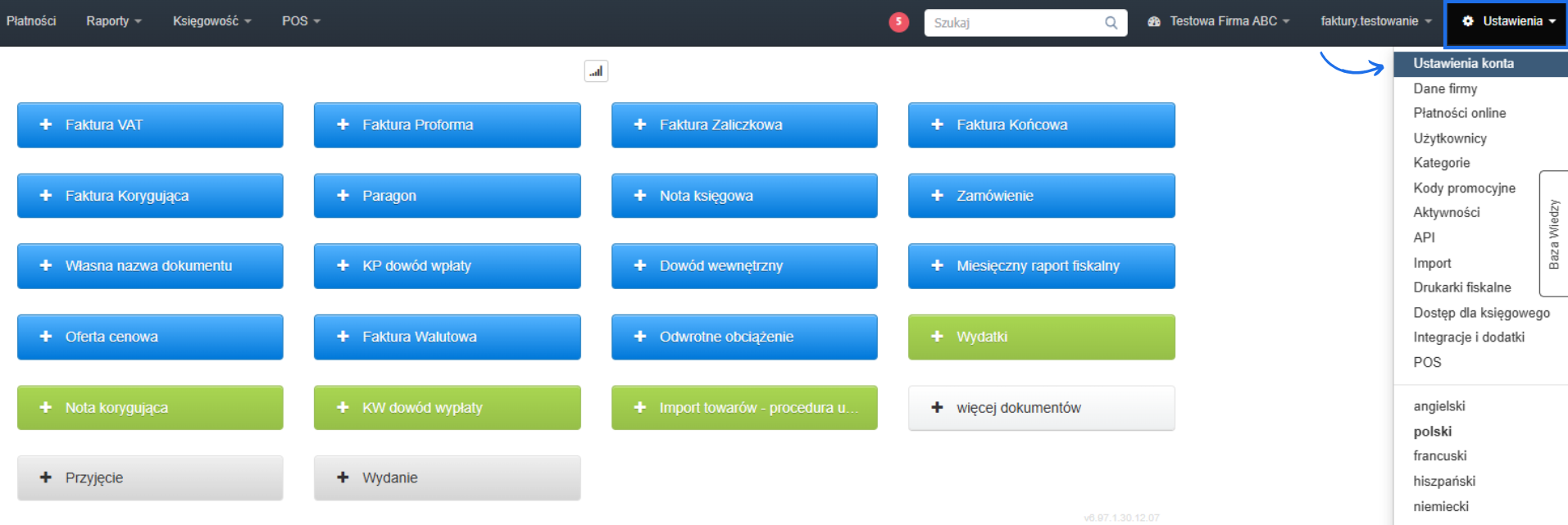Click the magnifier icon in search box
Viewport: 1568px width, 525px height.
(1111, 23)
